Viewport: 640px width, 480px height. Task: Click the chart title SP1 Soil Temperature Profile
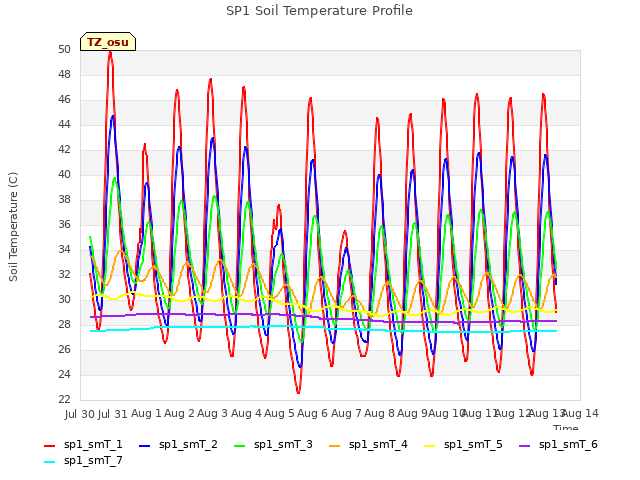click(x=319, y=11)
